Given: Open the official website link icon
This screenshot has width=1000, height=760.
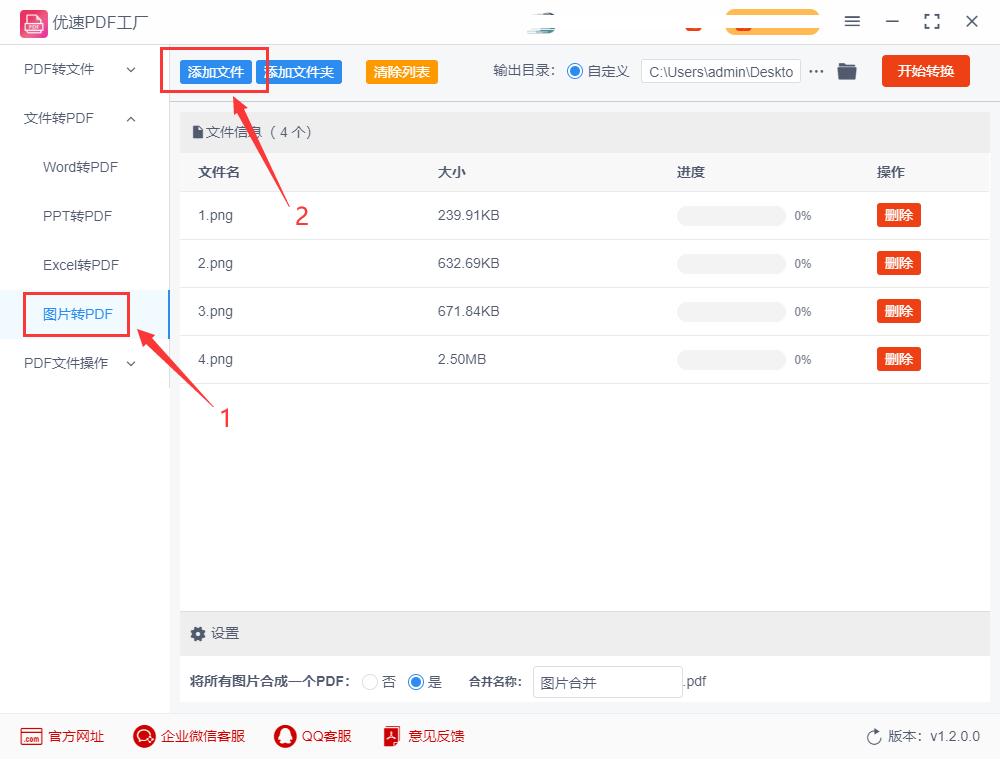Looking at the screenshot, I should (32, 736).
